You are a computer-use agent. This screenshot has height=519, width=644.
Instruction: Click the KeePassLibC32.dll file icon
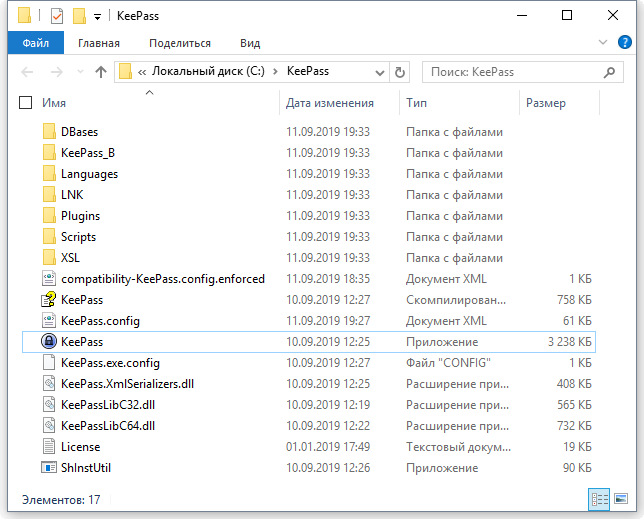[49, 404]
